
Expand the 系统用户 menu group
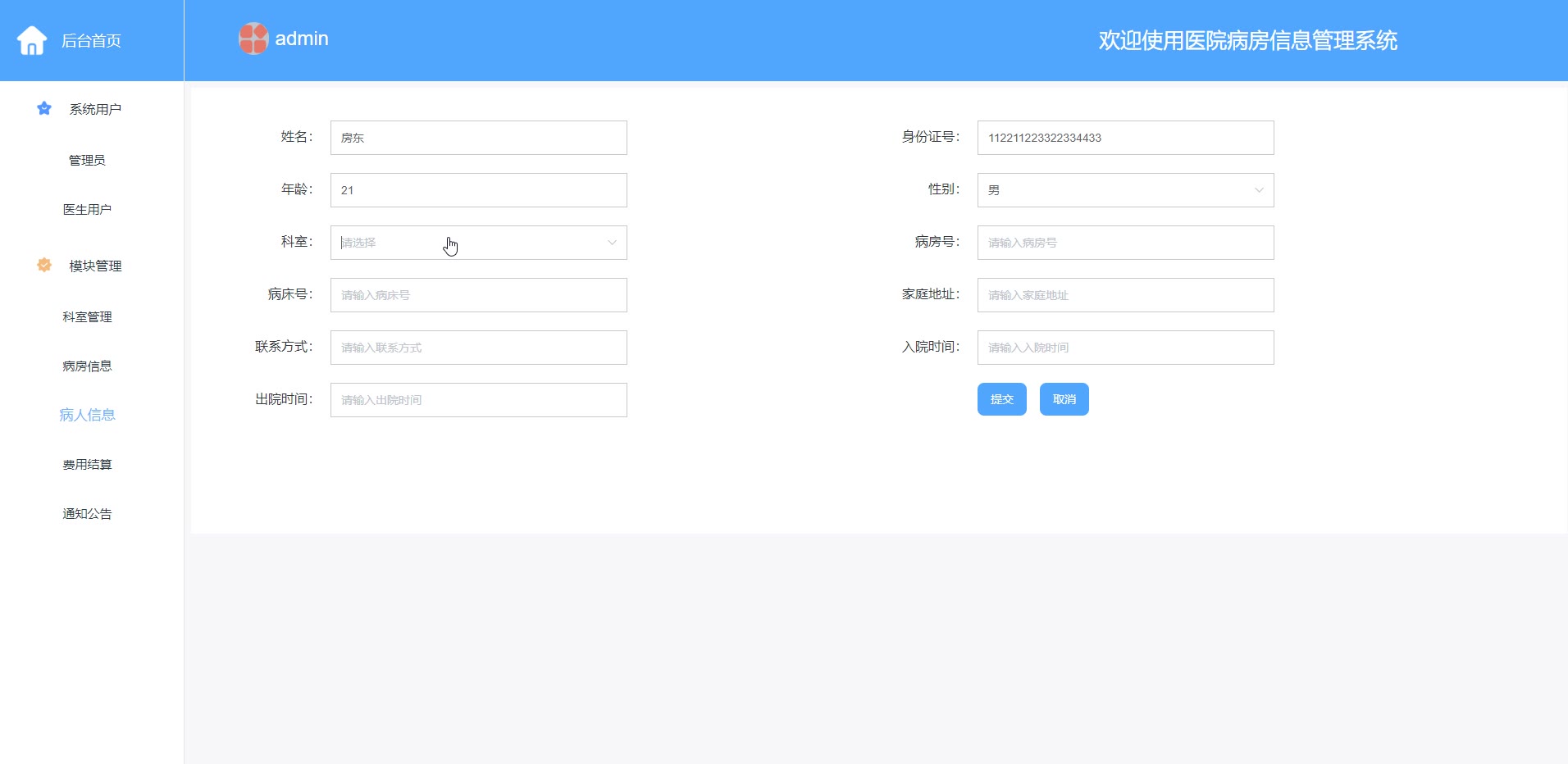[95, 109]
